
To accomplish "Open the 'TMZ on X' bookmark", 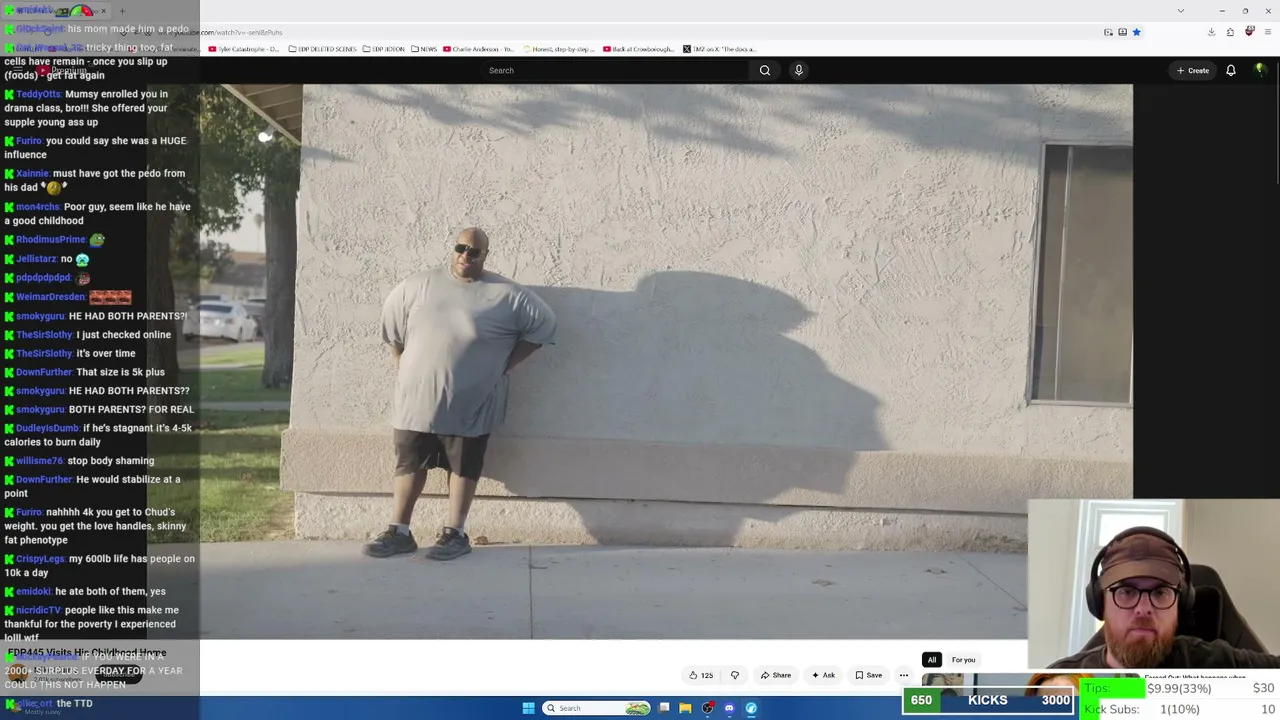I will [720, 49].
